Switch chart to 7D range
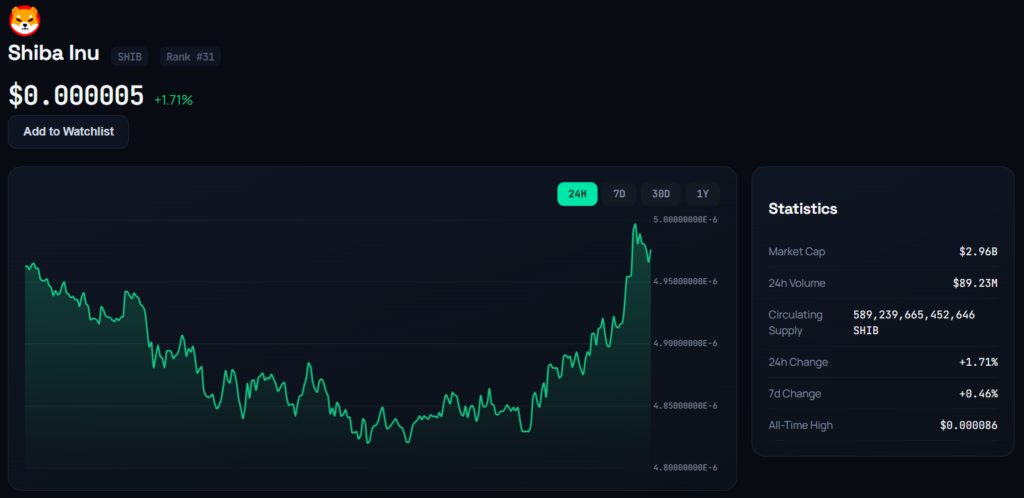1024x498 pixels. coord(619,194)
